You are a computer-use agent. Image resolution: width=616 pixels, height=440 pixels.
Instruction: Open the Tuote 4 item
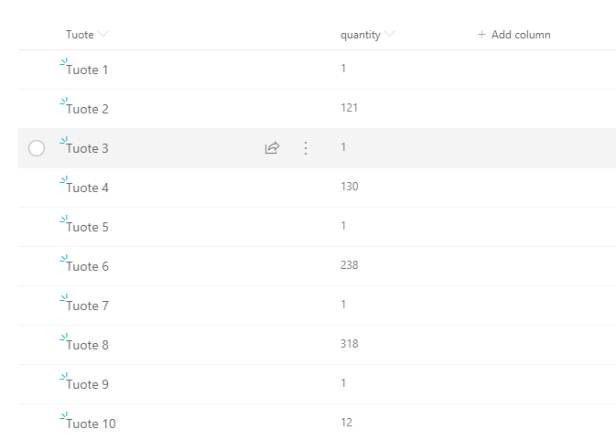click(x=88, y=188)
